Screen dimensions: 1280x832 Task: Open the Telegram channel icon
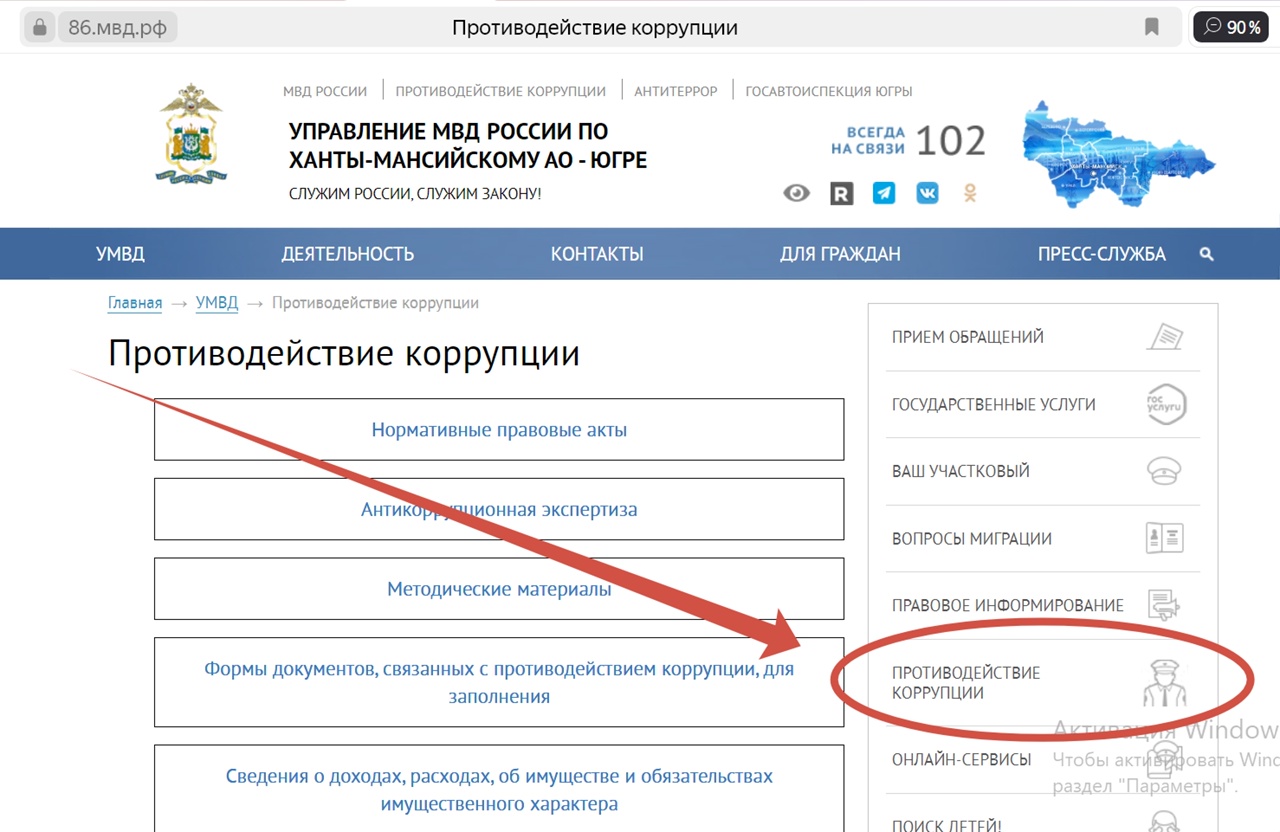point(884,193)
